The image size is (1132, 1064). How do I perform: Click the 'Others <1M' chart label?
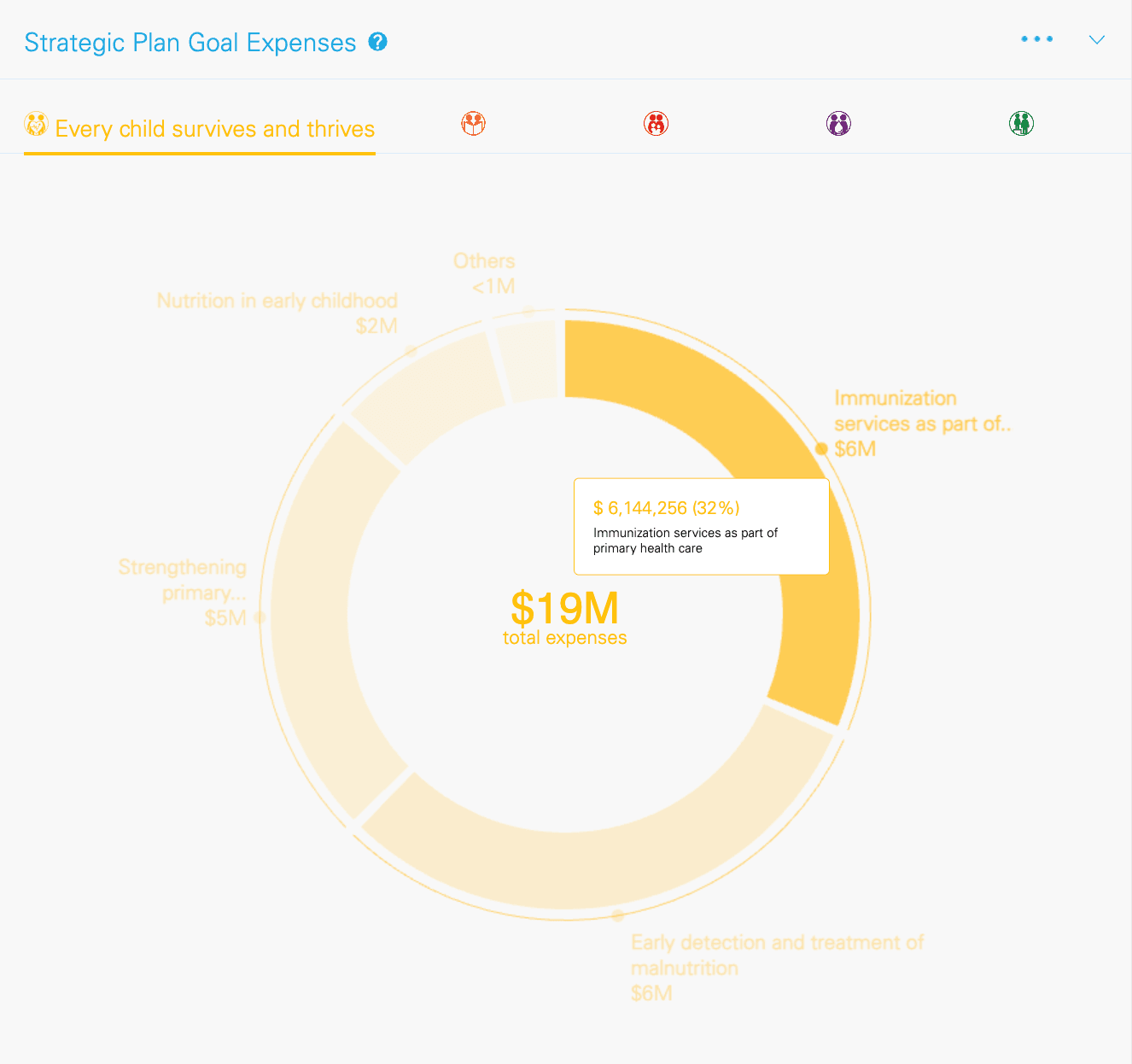pyautogui.click(x=485, y=273)
